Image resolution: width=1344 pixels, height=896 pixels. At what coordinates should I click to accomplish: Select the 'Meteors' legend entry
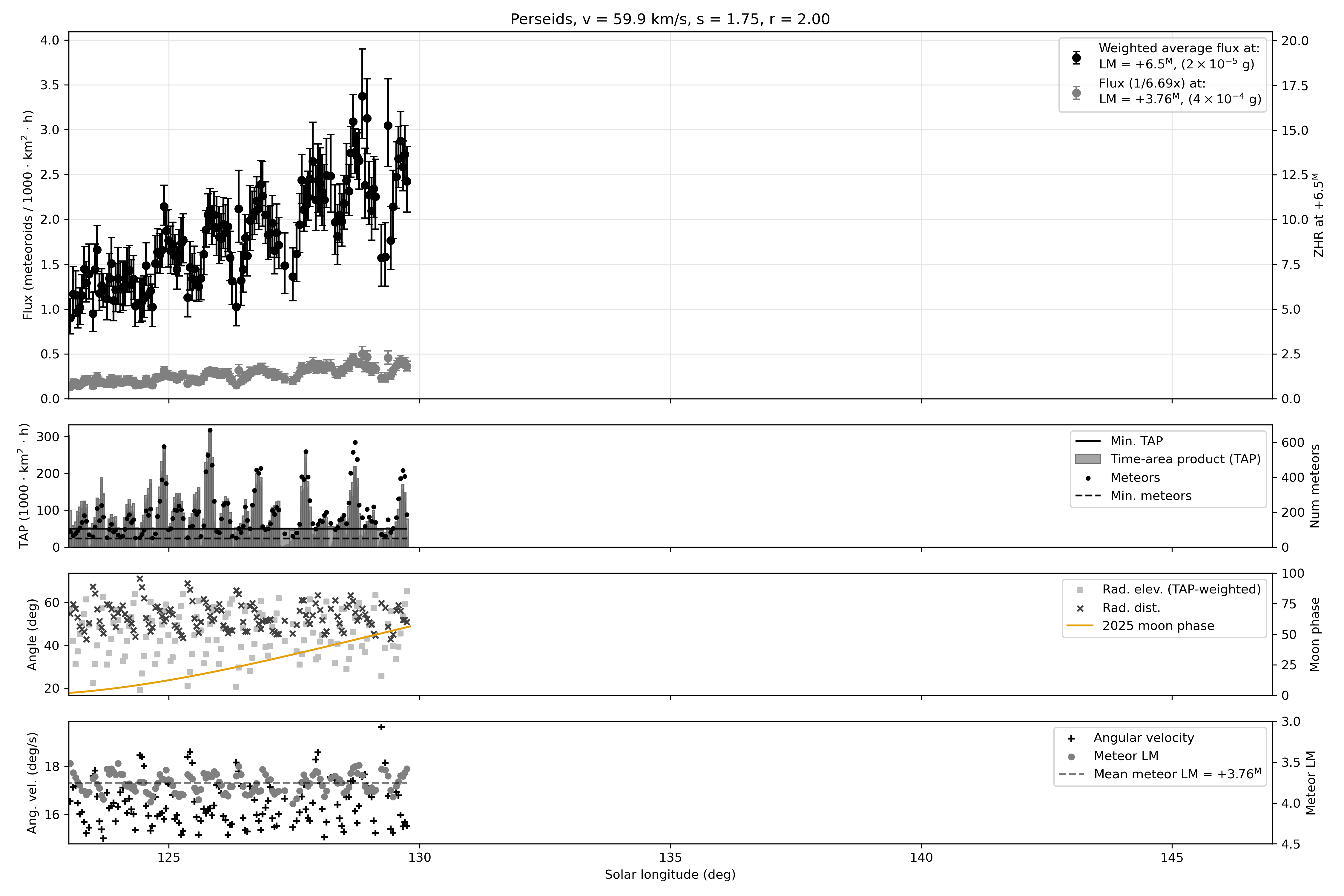1135,478
